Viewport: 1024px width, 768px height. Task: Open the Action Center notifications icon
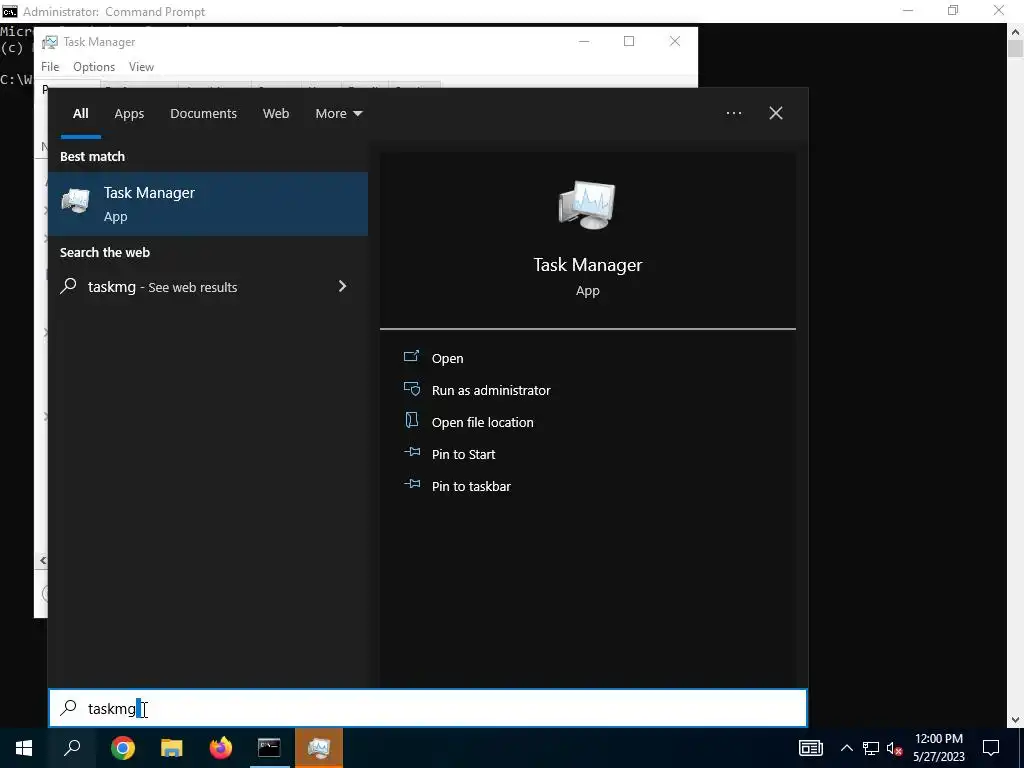tap(991, 748)
